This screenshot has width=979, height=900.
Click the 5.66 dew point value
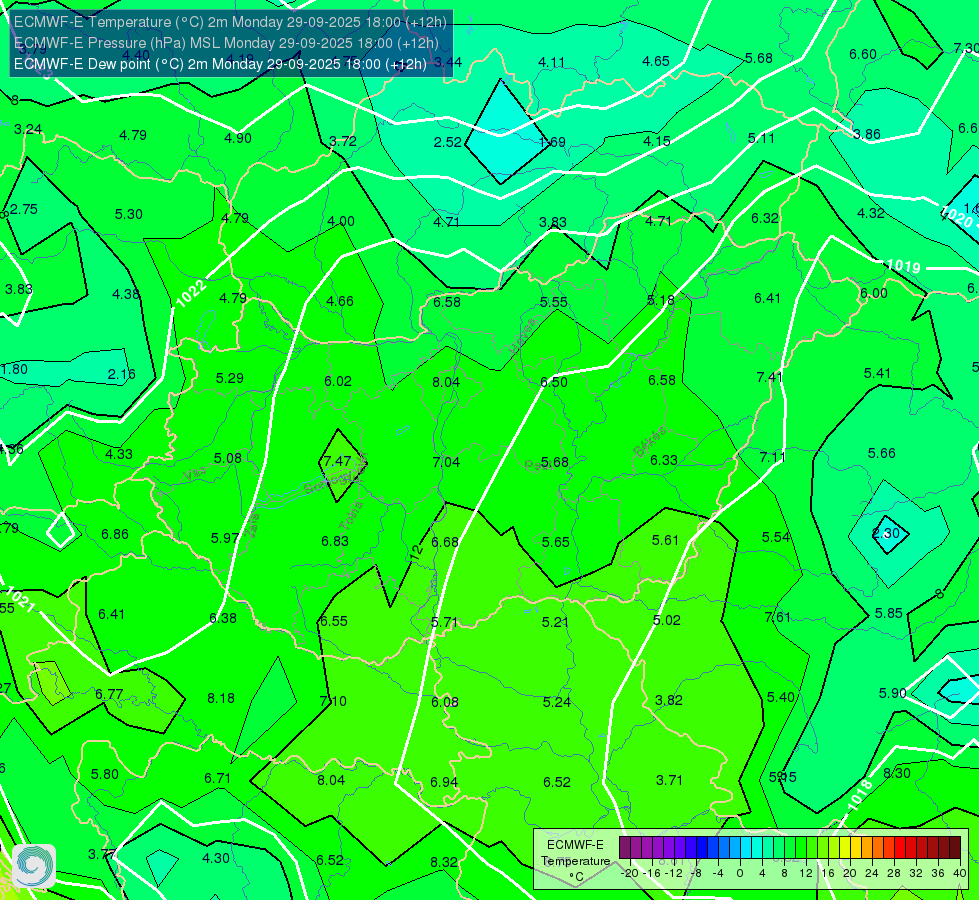click(x=882, y=453)
